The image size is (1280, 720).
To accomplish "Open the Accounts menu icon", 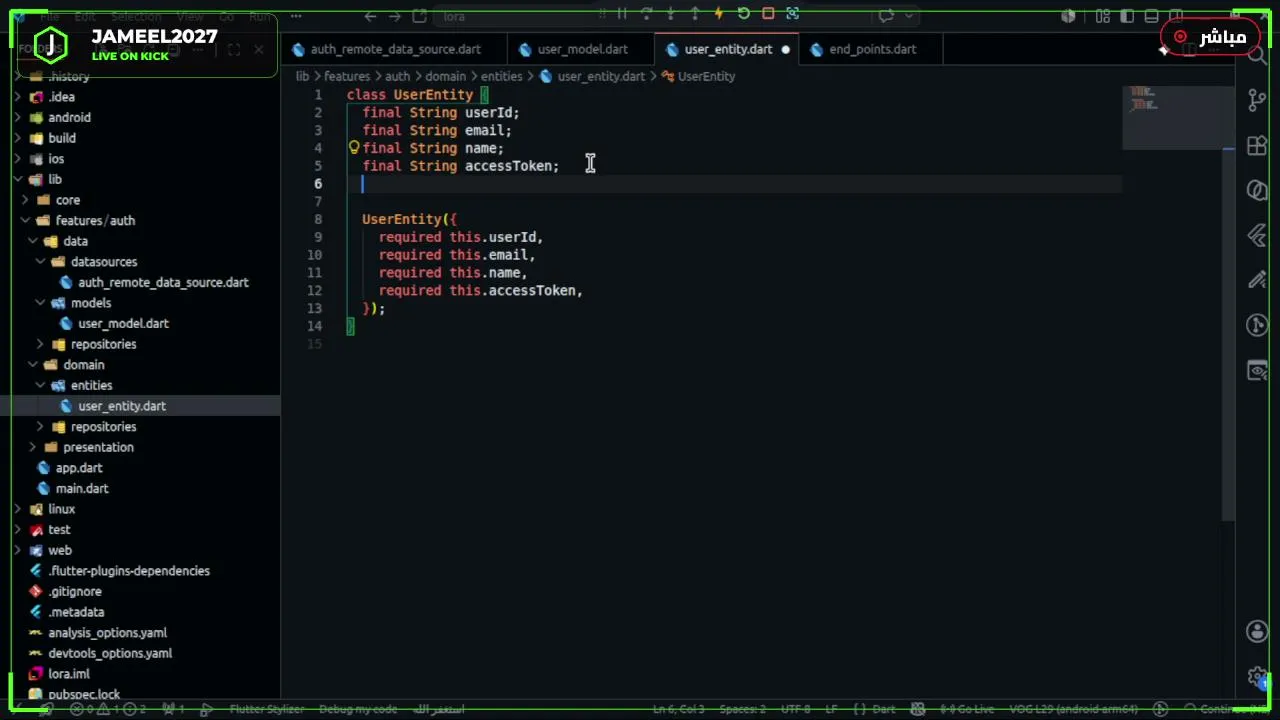I will (1257, 632).
